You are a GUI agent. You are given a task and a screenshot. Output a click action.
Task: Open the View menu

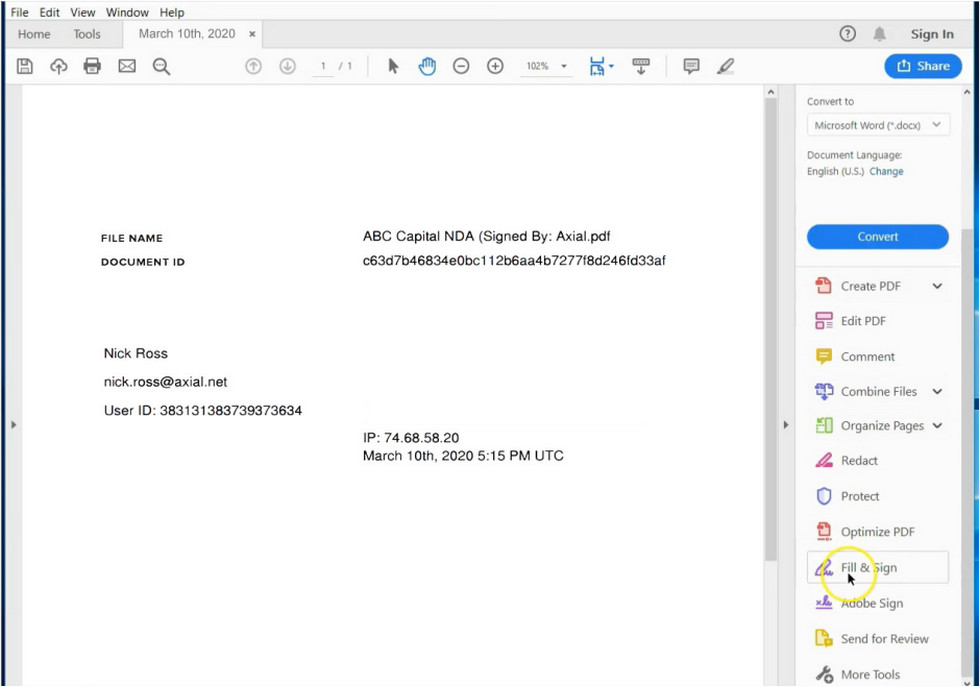(x=82, y=12)
